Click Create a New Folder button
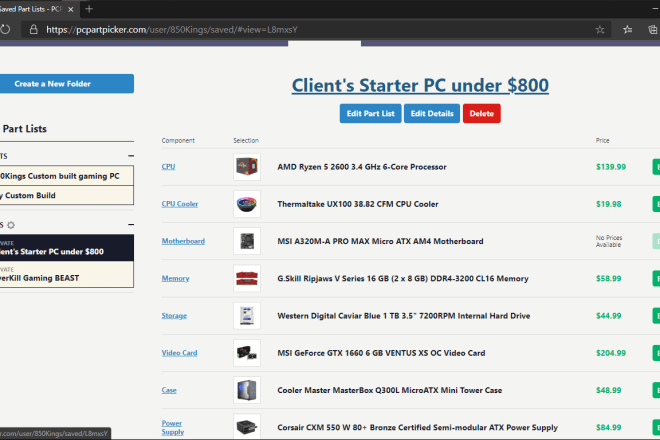The width and height of the screenshot is (660, 440). coord(67,84)
